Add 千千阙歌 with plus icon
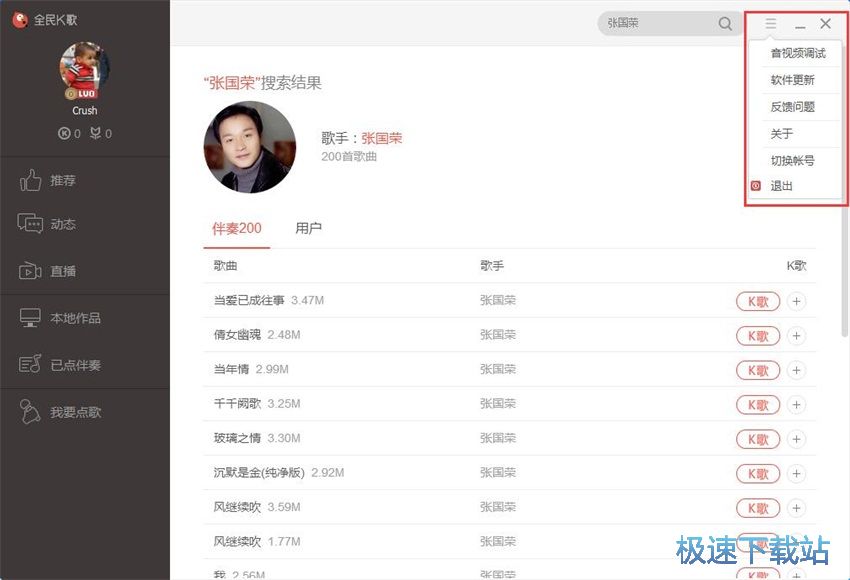Image resolution: width=850 pixels, height=580 pixels. coord(796,405)
